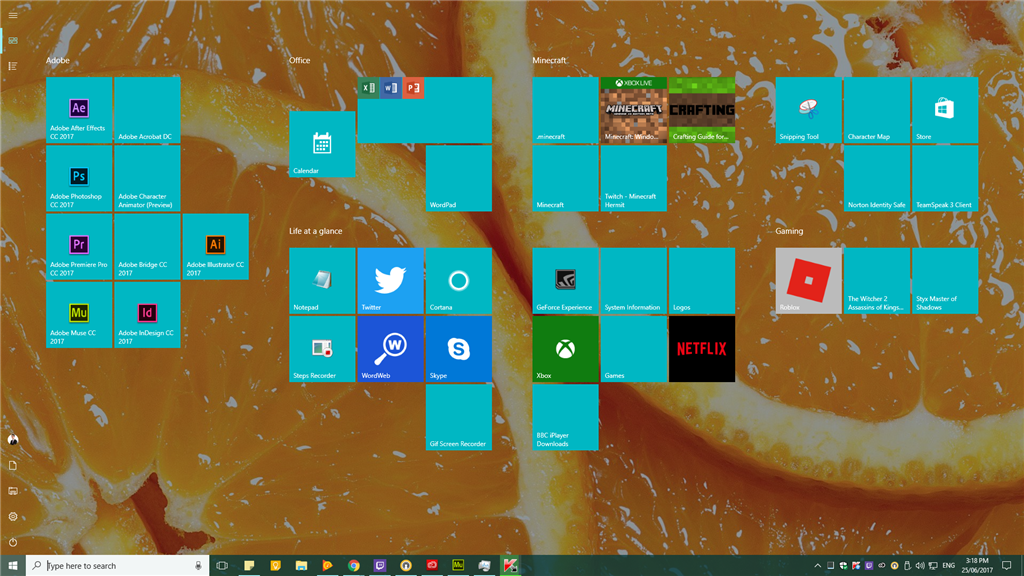Open the Adobe After Effects CC 2017 tile

point(79,110)
